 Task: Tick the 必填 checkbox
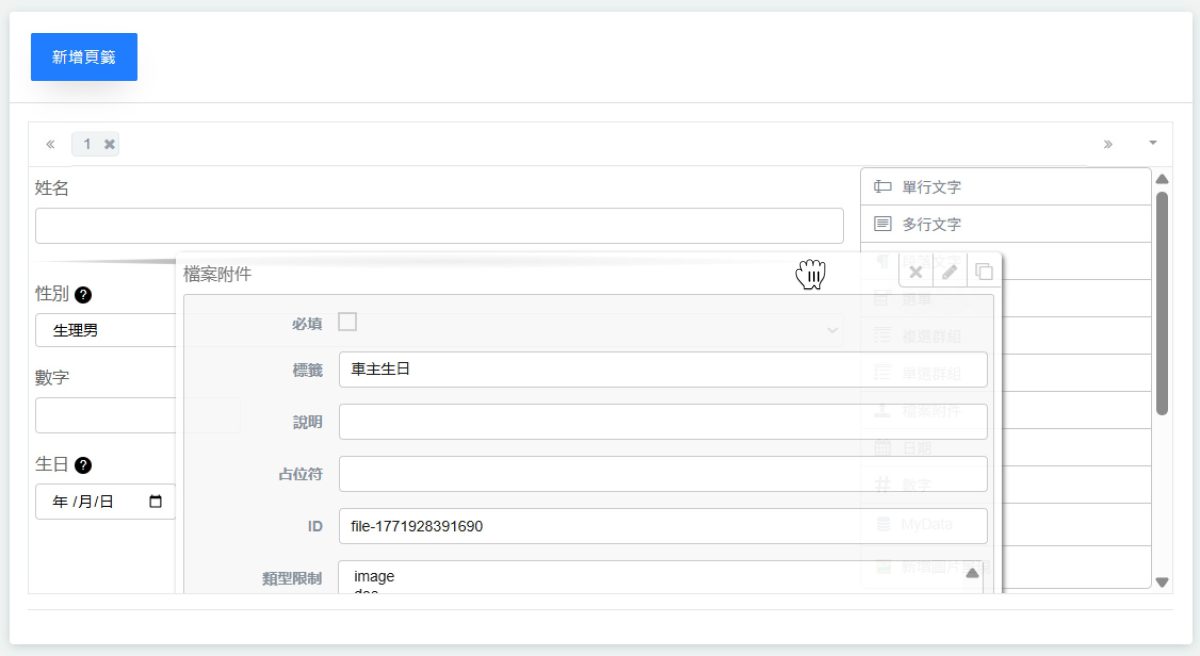pyautogui.click(x=347, y=322)
